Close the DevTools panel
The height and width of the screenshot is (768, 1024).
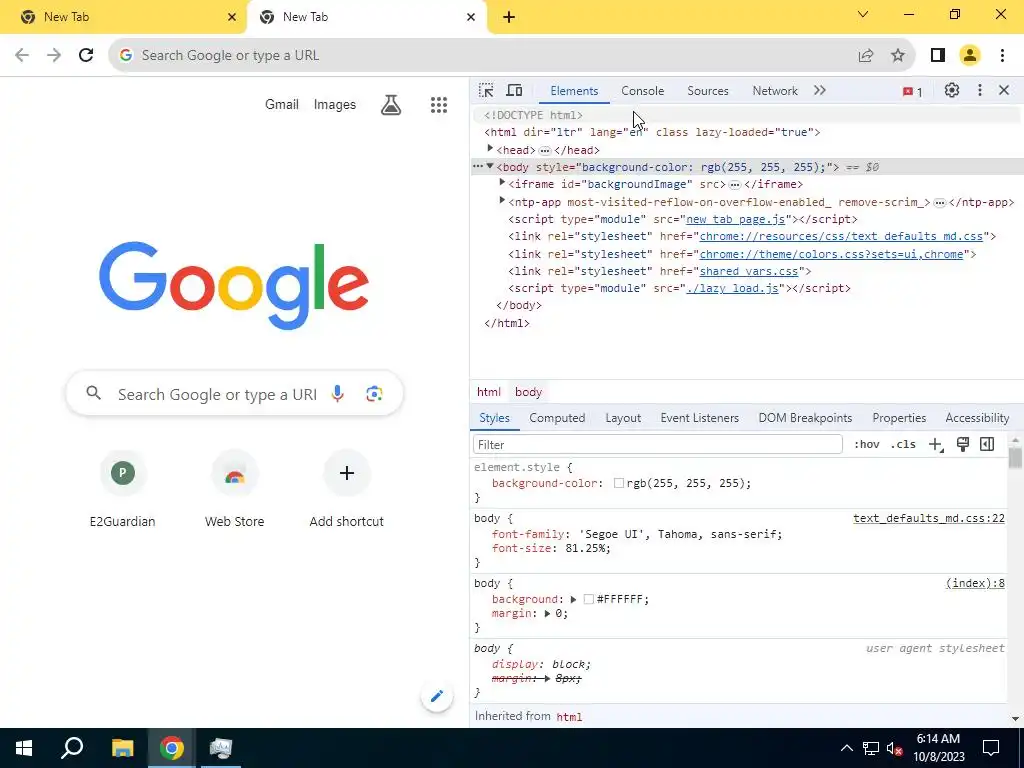click(x=1004, y=91)
